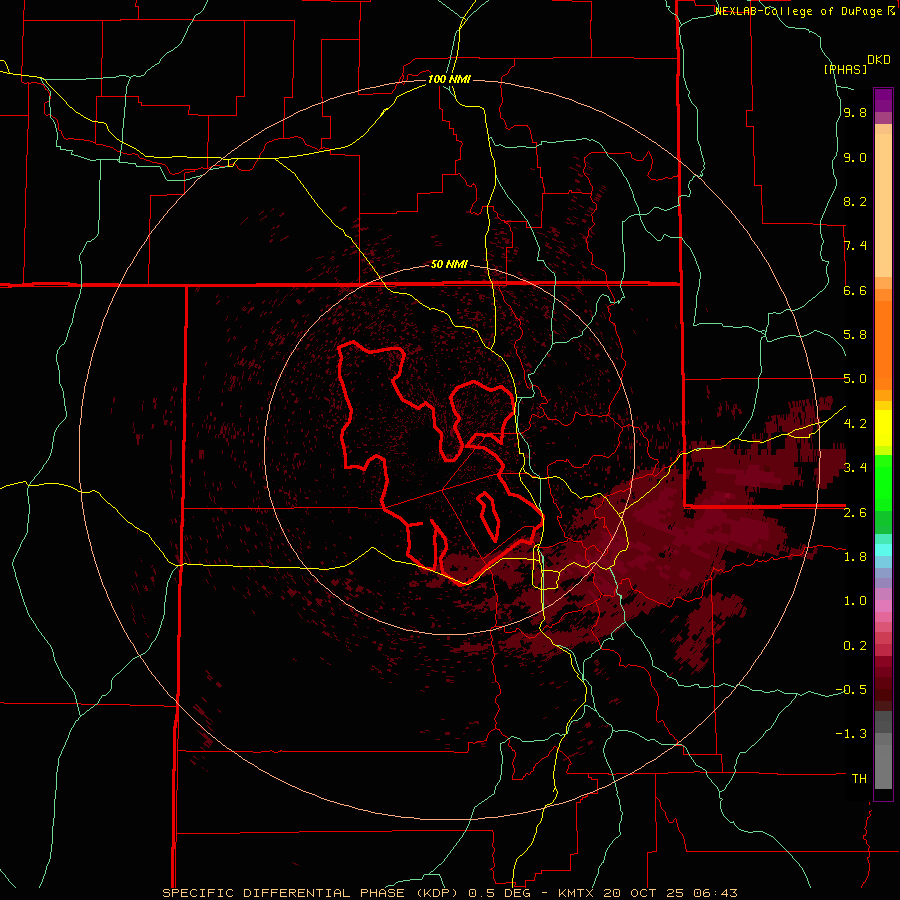Image resolution: width=900 pixels, height=900 pixels.
Task: Click the 5.0 scale value
Action: [x=855, y=379]
